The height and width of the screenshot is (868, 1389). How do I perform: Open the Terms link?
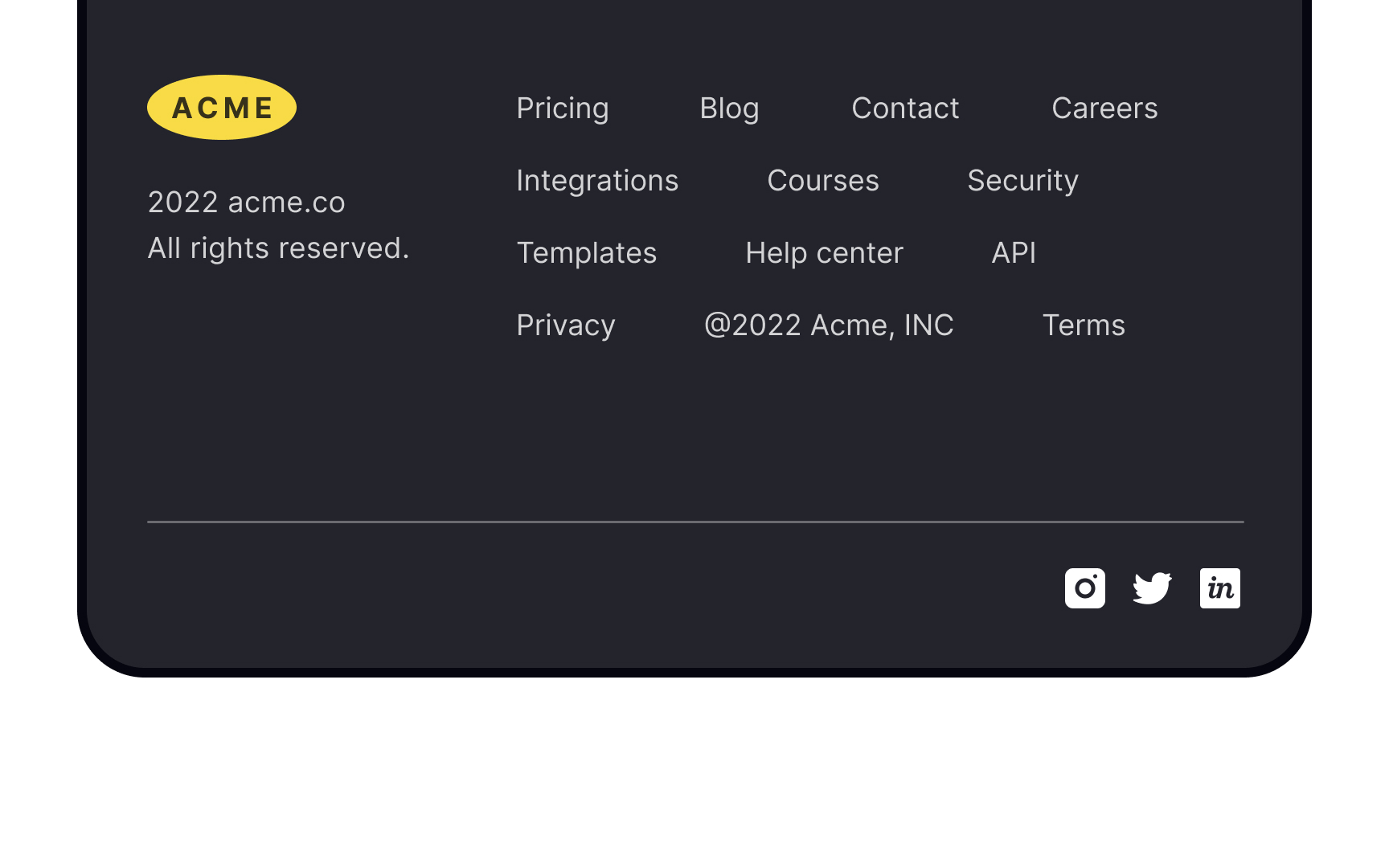[x=1084, y=325]
